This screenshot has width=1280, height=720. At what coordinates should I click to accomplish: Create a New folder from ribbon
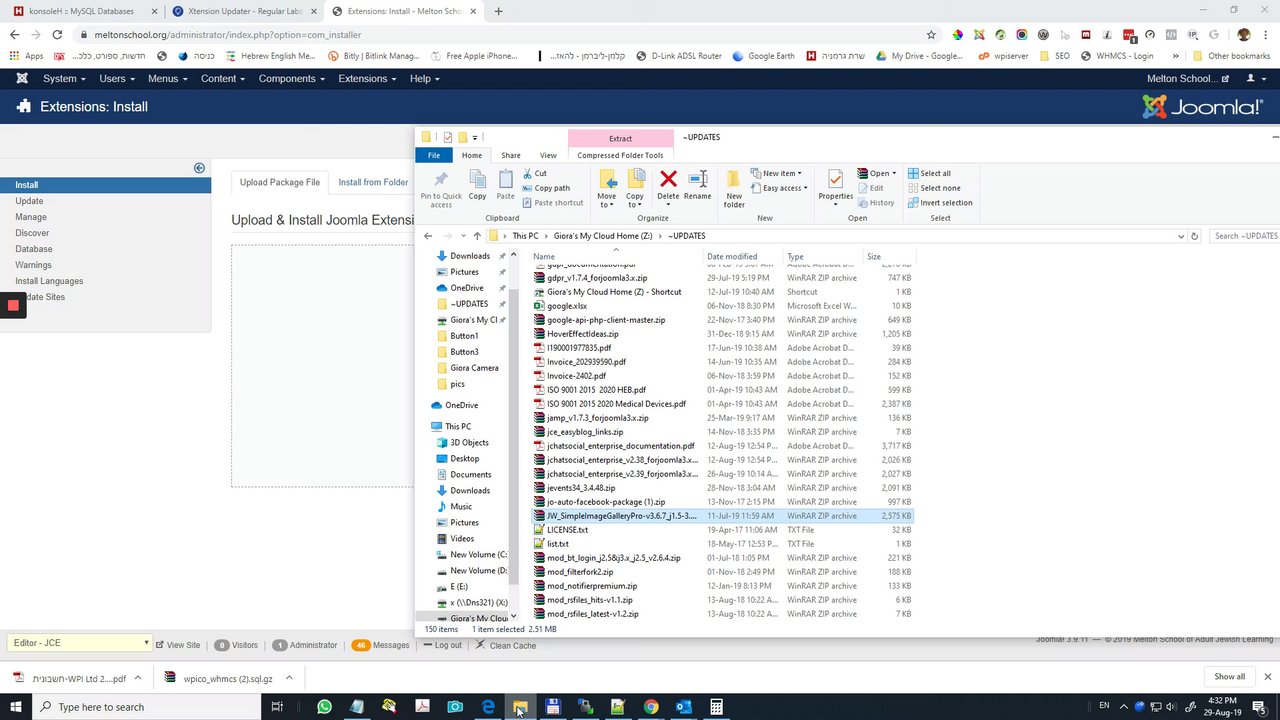pos(734,188)
